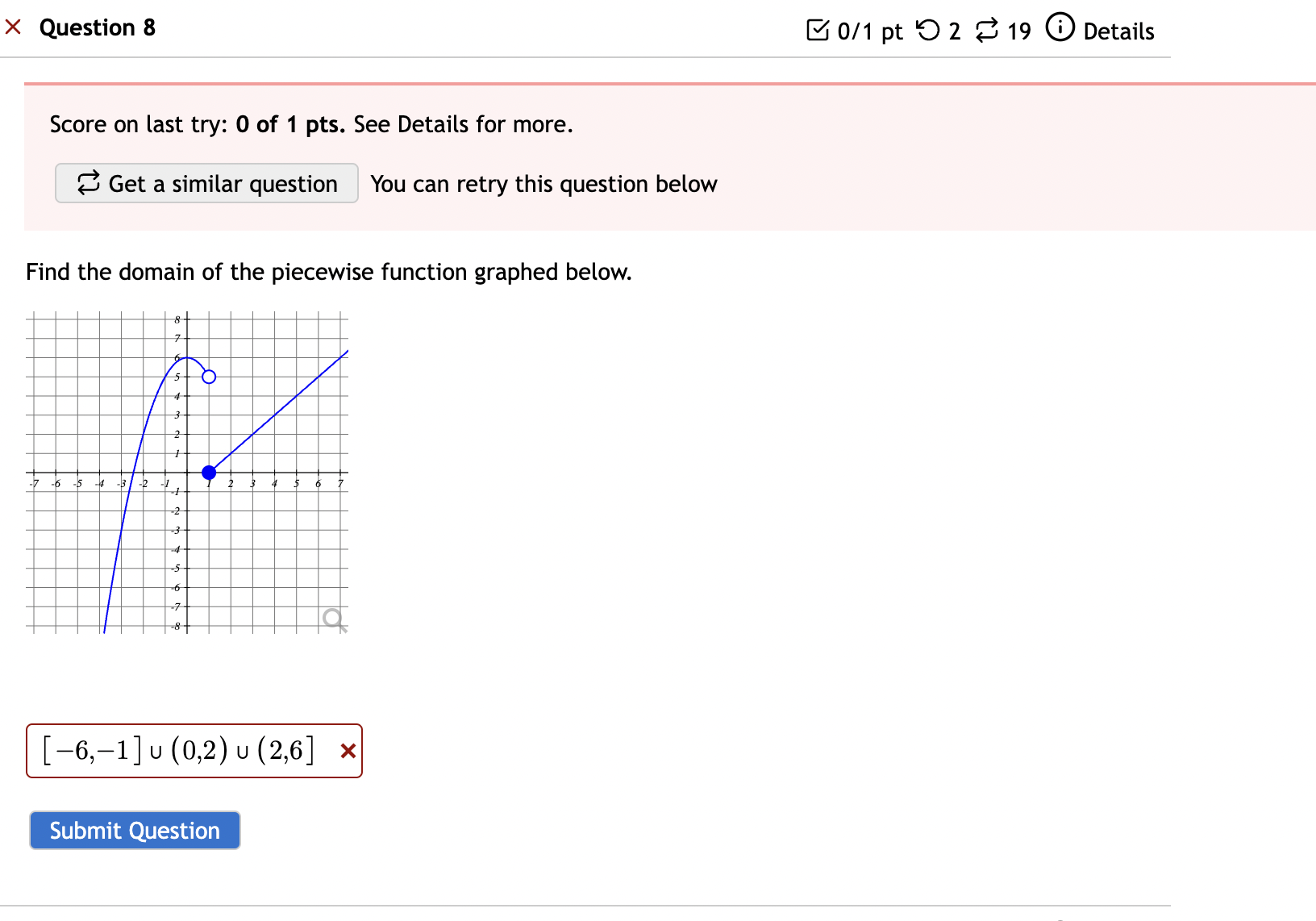1316x921 pixels.
Task: Click the open circle point on the graph
Action: click(x=209, y=376)
